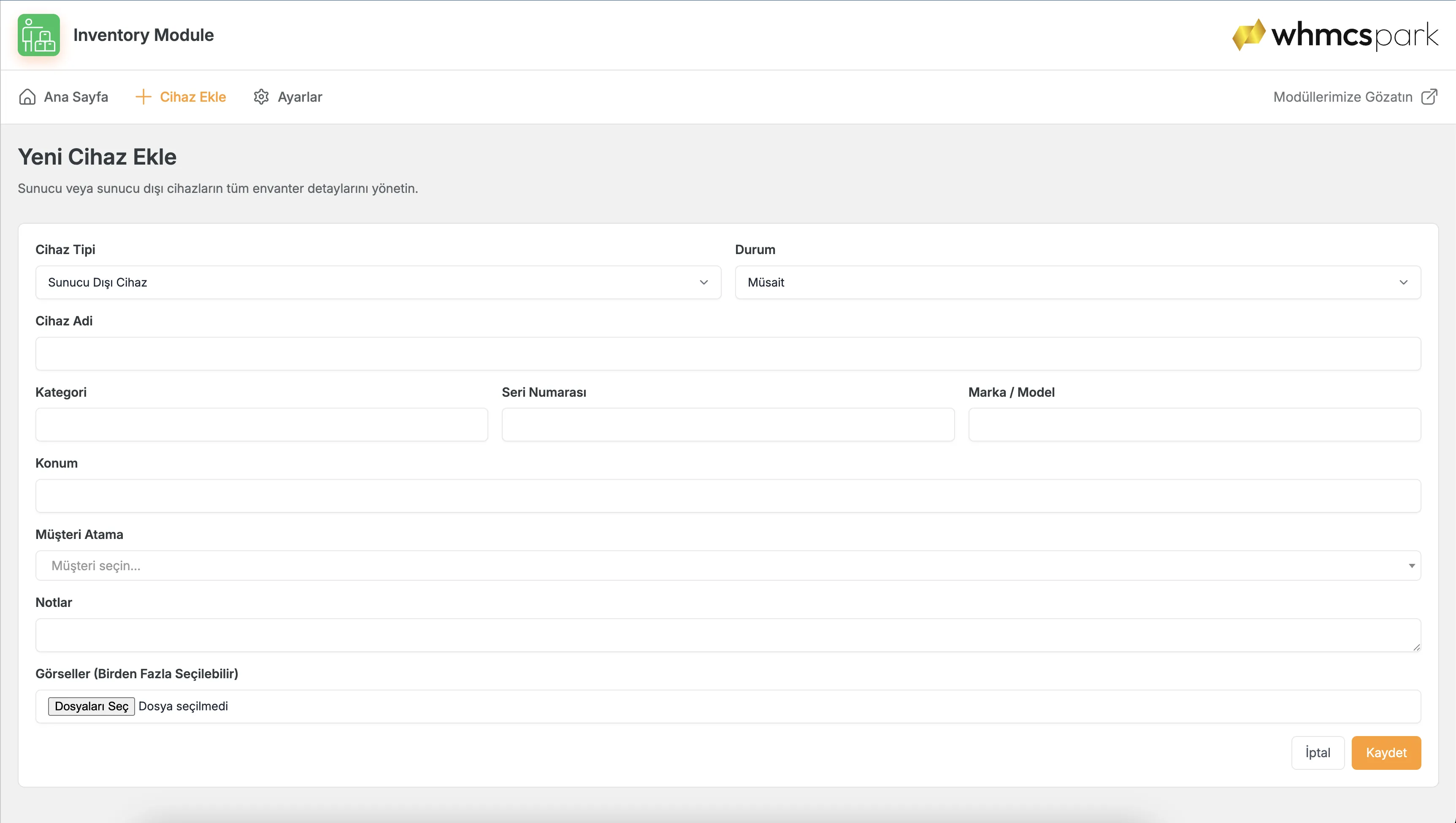Click the Notlar label
1456x823 pixels.
pos(54,602)
